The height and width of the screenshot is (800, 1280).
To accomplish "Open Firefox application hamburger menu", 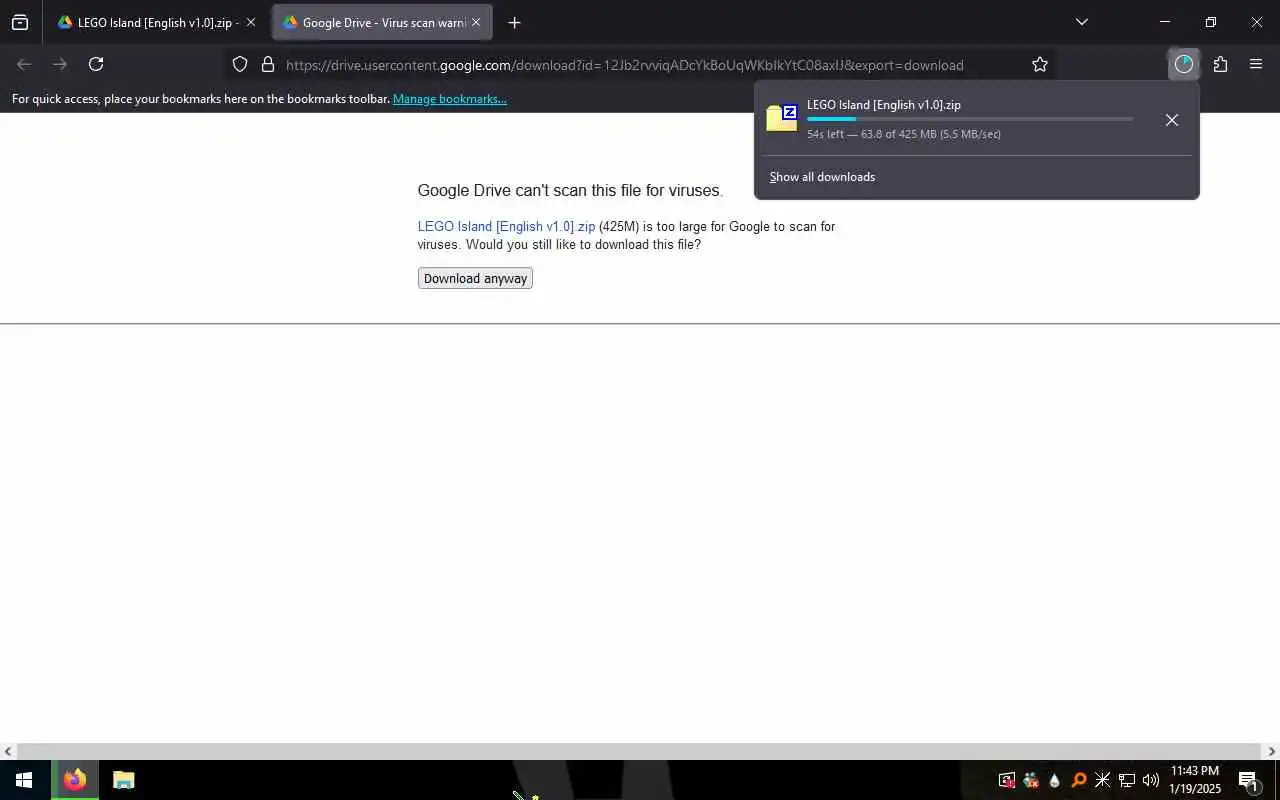I will [1256, 64].
